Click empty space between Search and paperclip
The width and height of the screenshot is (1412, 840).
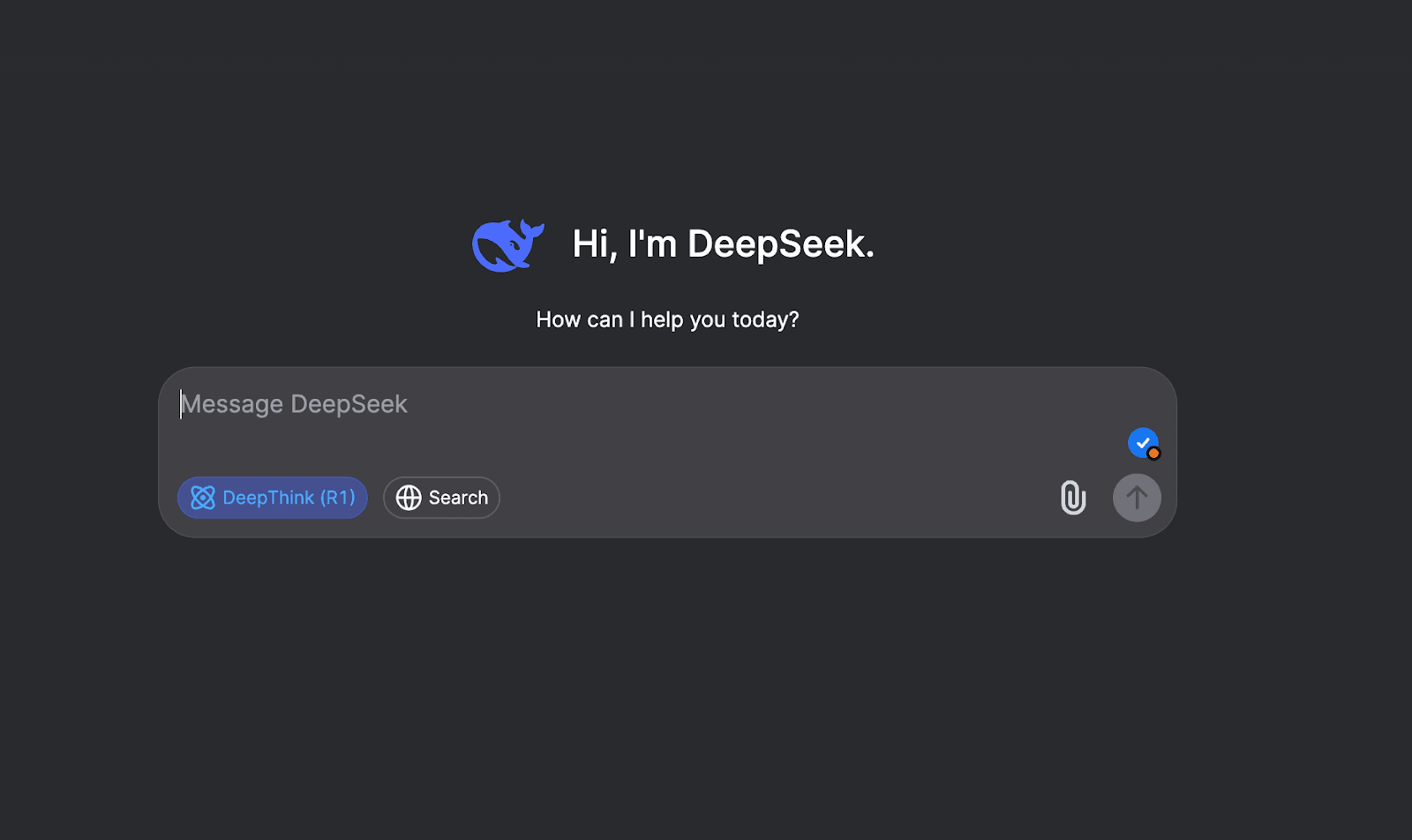point(777,498)
